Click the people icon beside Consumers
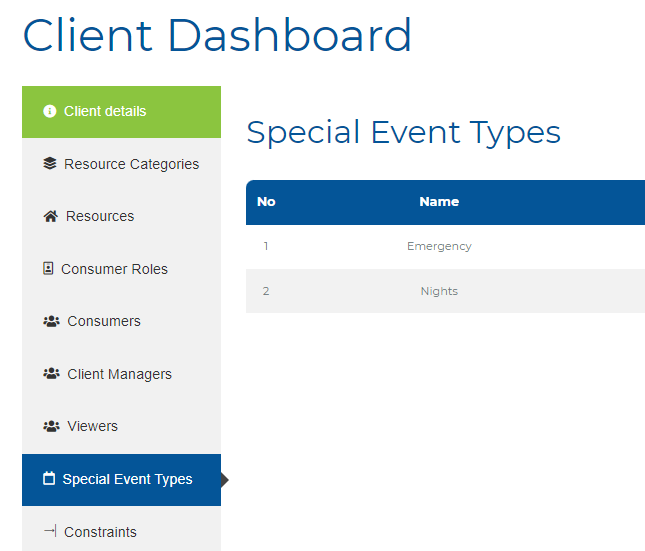The width and height of the screenshot is (645, 551). [51, 321]
